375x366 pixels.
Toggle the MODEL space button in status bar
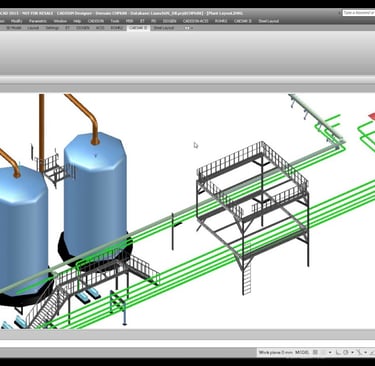click(302, 352)
